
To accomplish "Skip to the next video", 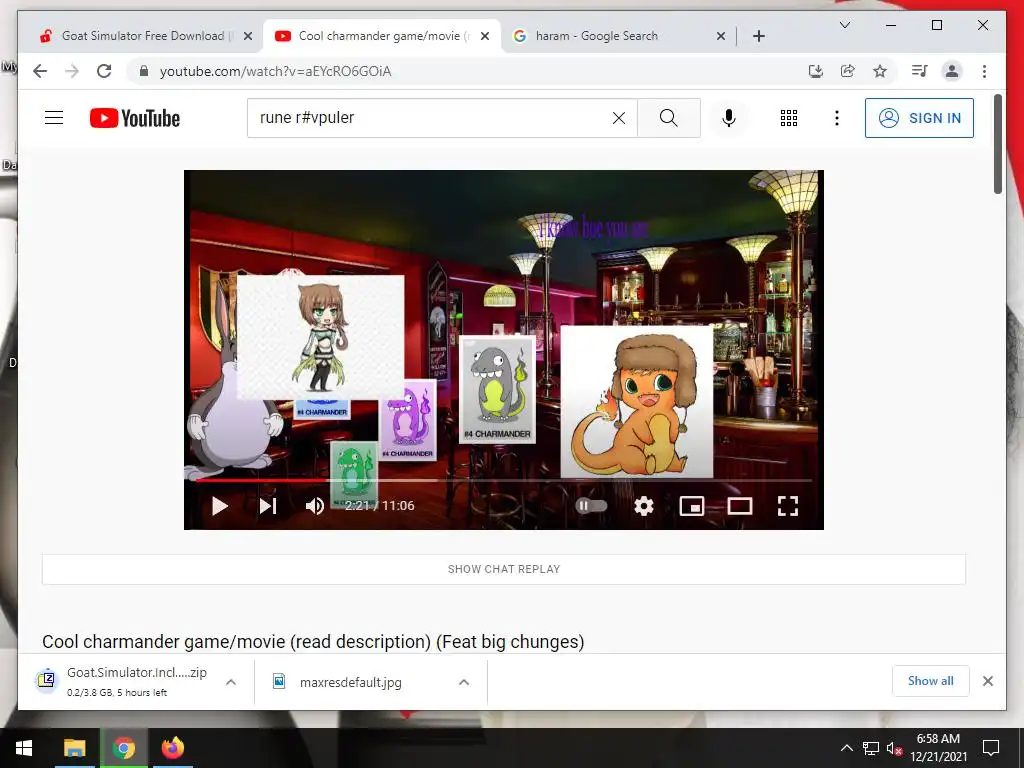I will coord(268,505).
